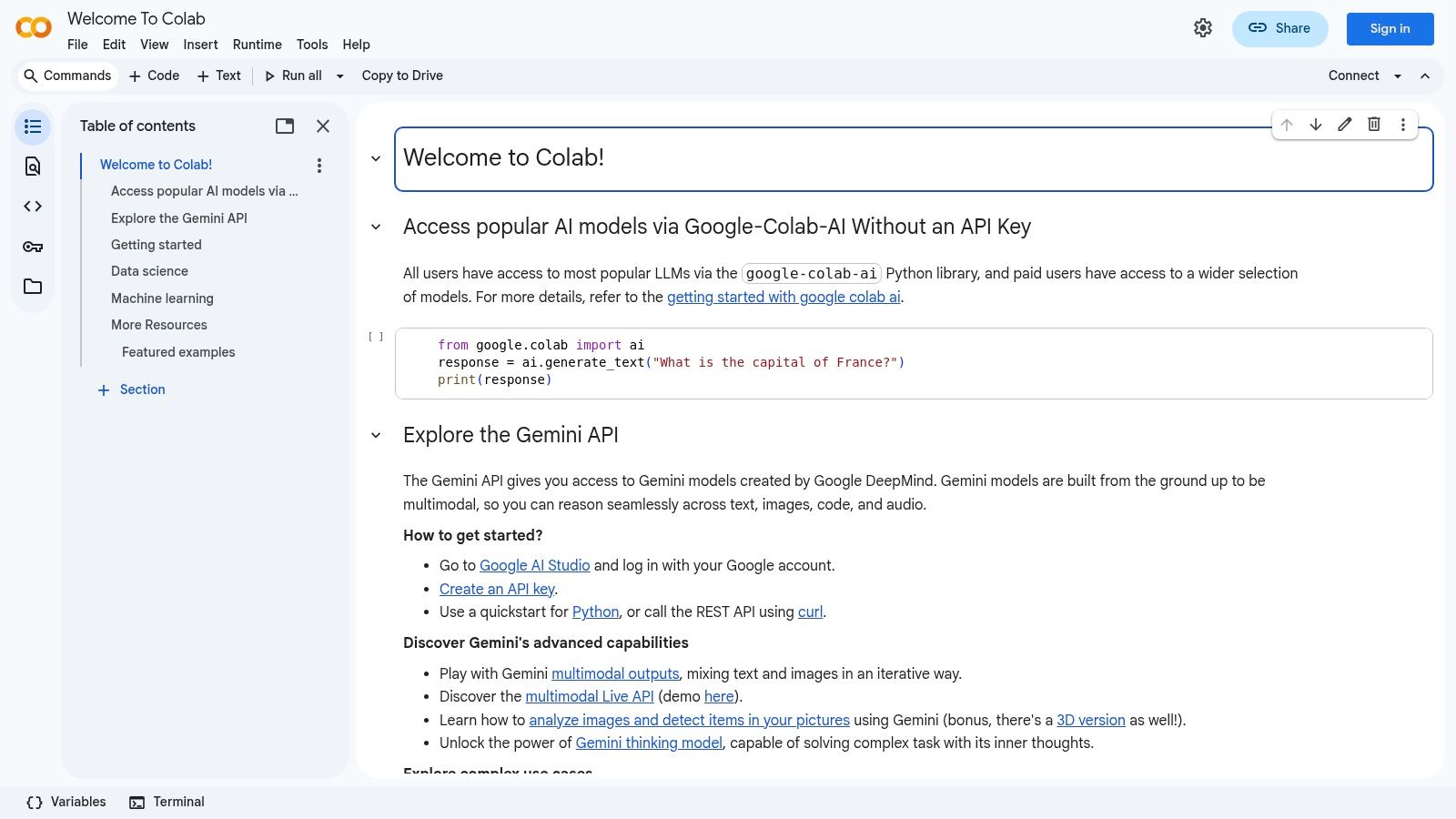Open a Terminal from the bottom bar
Image resolution: width=1456 pixels, height=819 pixels.
point(167,802)
